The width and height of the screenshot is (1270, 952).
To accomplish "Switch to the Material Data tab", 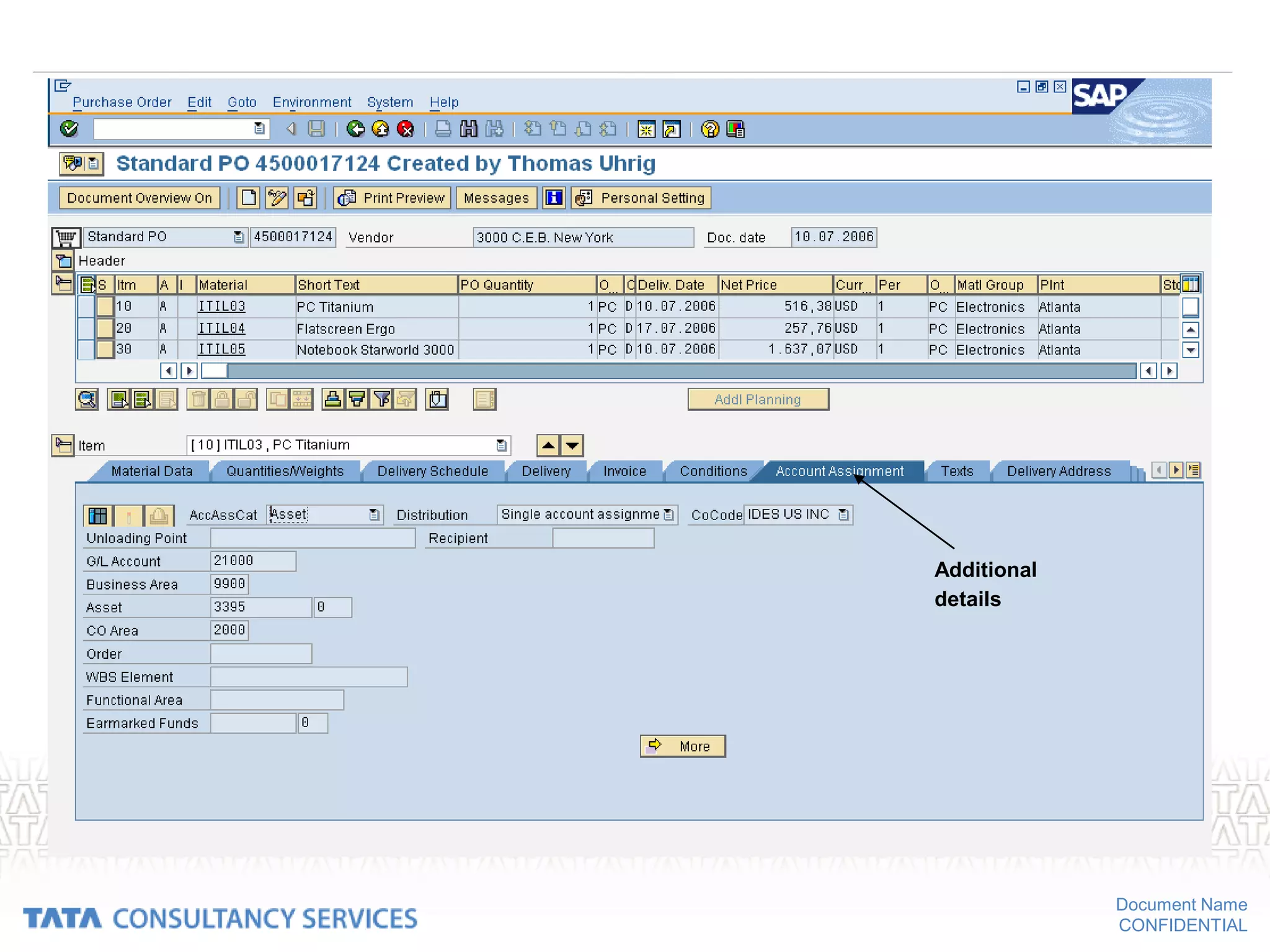I will pos(152,471).
